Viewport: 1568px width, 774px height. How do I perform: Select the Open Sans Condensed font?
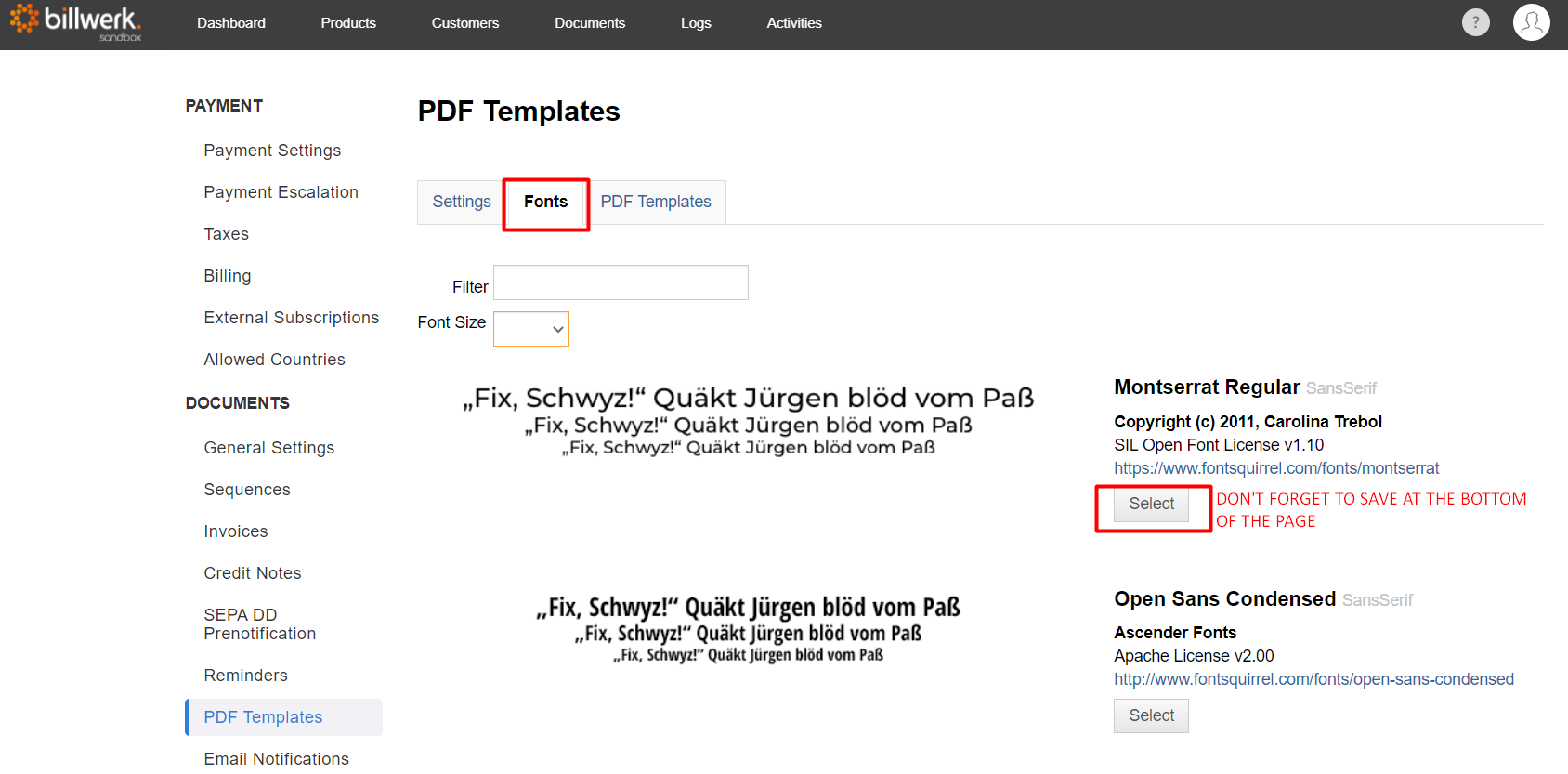(x=1151, y=715)
